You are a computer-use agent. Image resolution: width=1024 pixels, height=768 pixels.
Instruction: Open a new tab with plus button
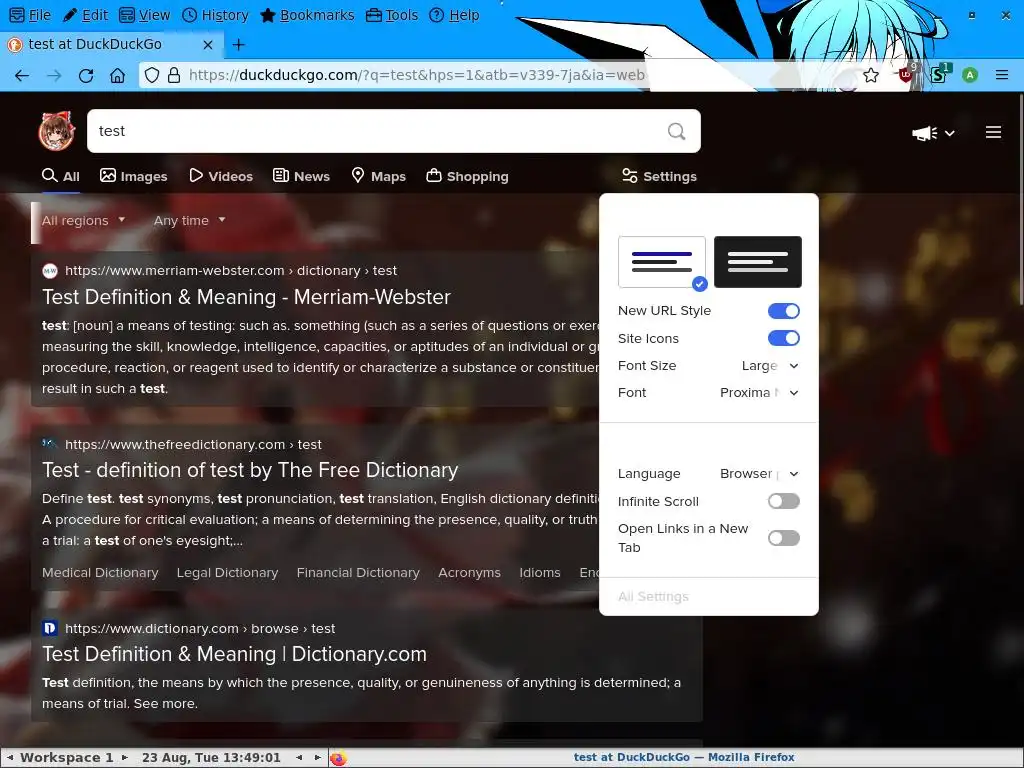pyautogui.click(x=239, y=44)
